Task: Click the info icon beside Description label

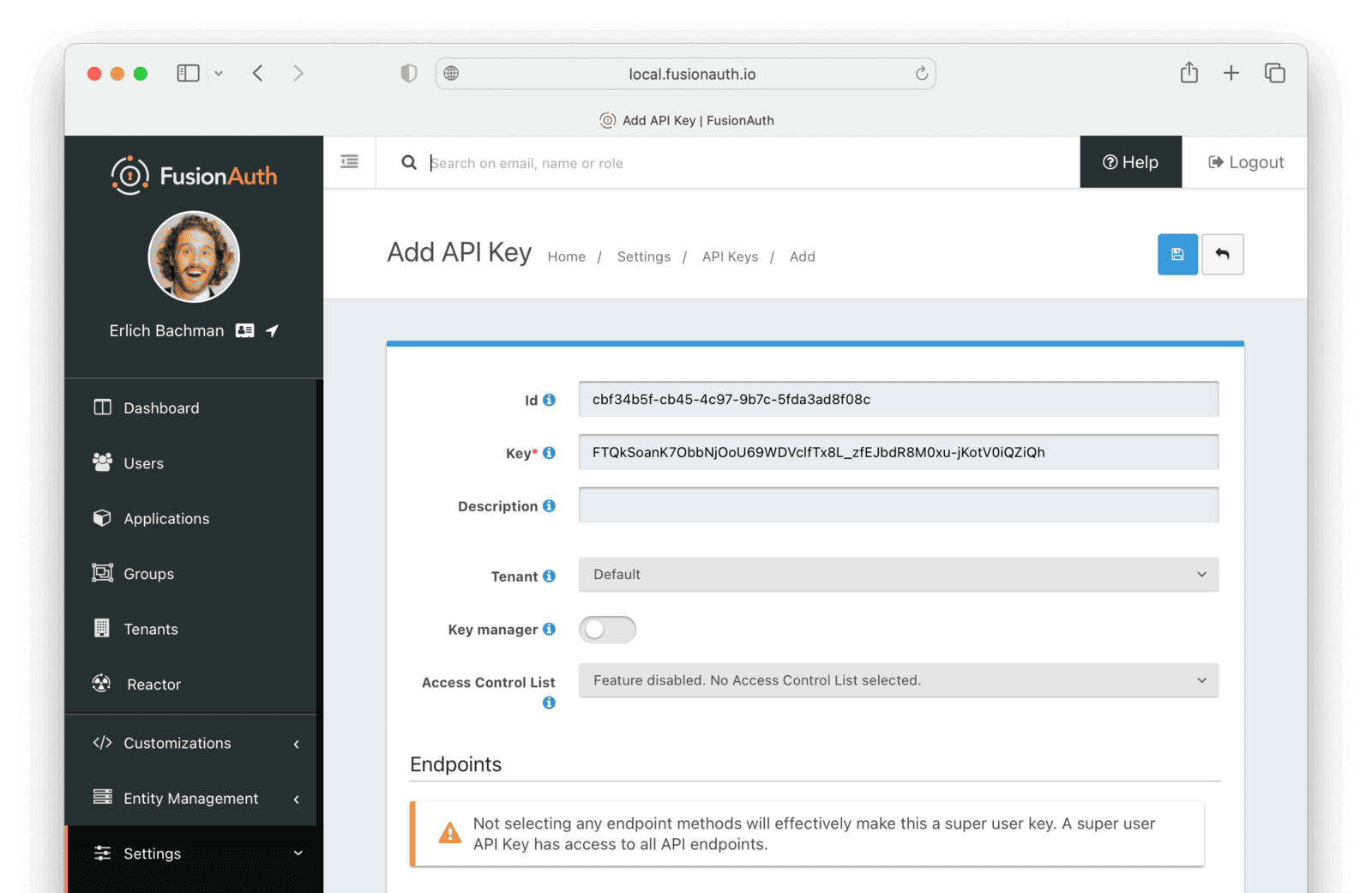Action: pyautogui.click(x=549, y=506)
